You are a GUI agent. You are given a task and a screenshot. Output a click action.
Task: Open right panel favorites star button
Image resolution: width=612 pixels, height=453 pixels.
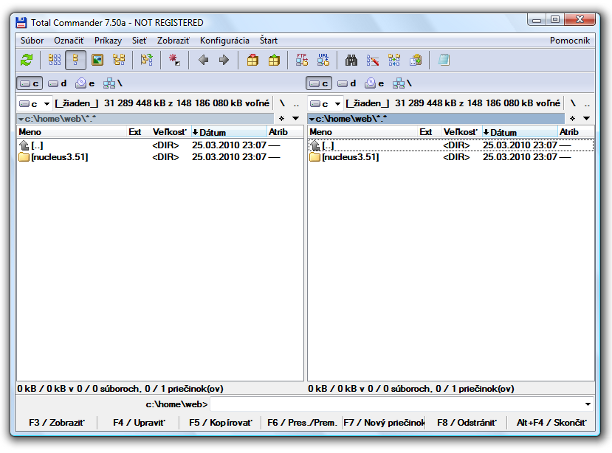[x=573, y=119]
